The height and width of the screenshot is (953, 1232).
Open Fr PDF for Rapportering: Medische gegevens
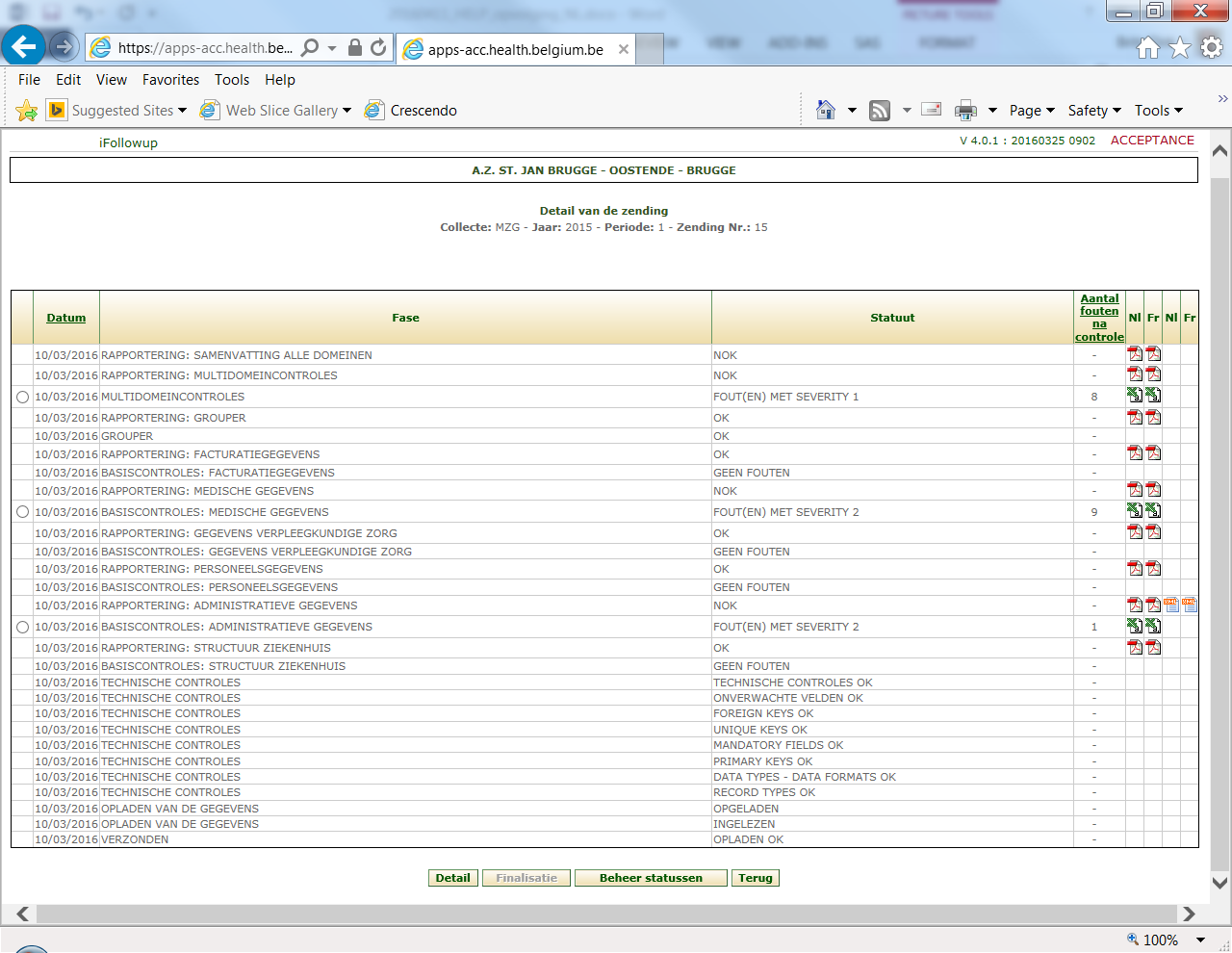point(1153,489)
